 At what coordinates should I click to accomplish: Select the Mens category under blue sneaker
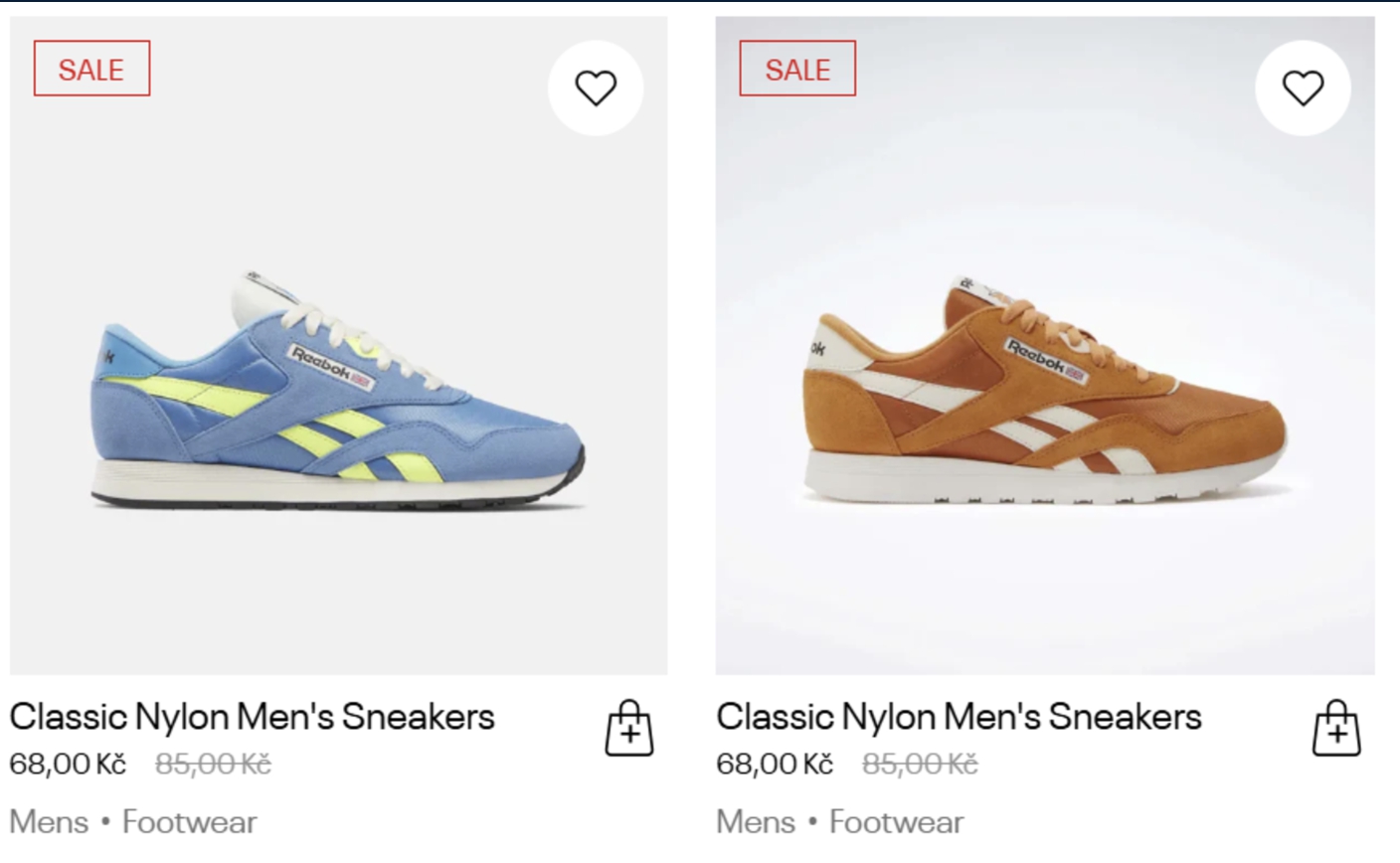click(49, 822)
